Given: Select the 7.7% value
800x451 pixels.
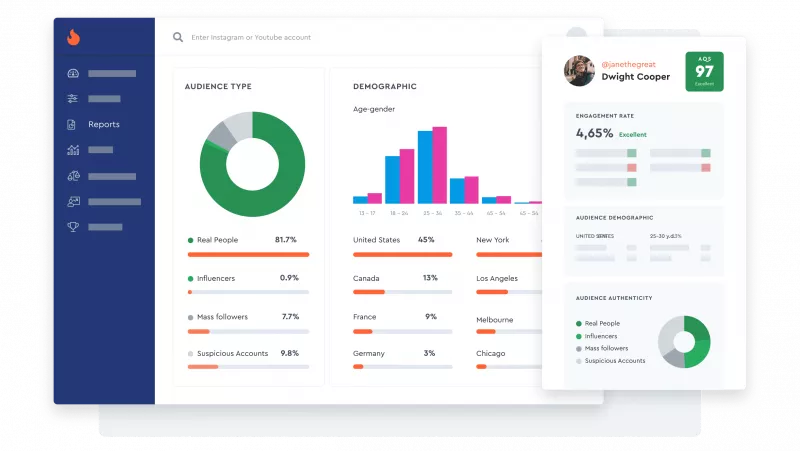Looking at the screenshot, I should (x=290, y=316).
